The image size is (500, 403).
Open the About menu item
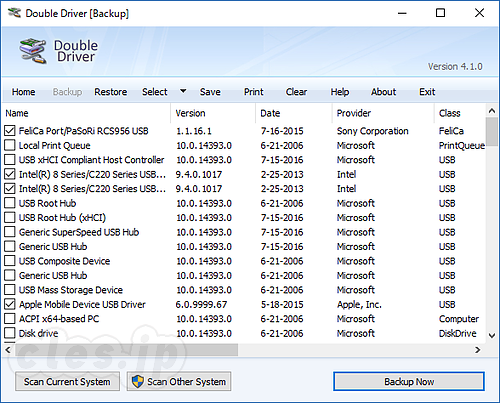tap(384, 92)
